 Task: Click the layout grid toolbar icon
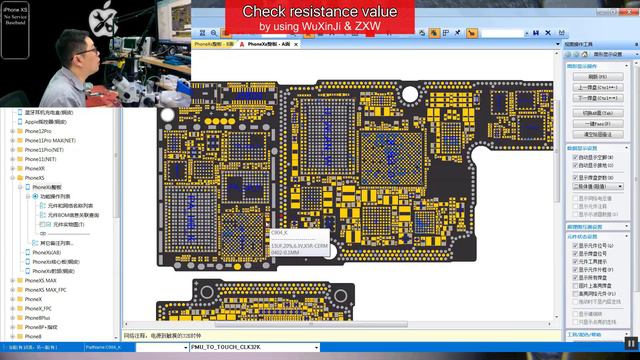click(446, 33)
